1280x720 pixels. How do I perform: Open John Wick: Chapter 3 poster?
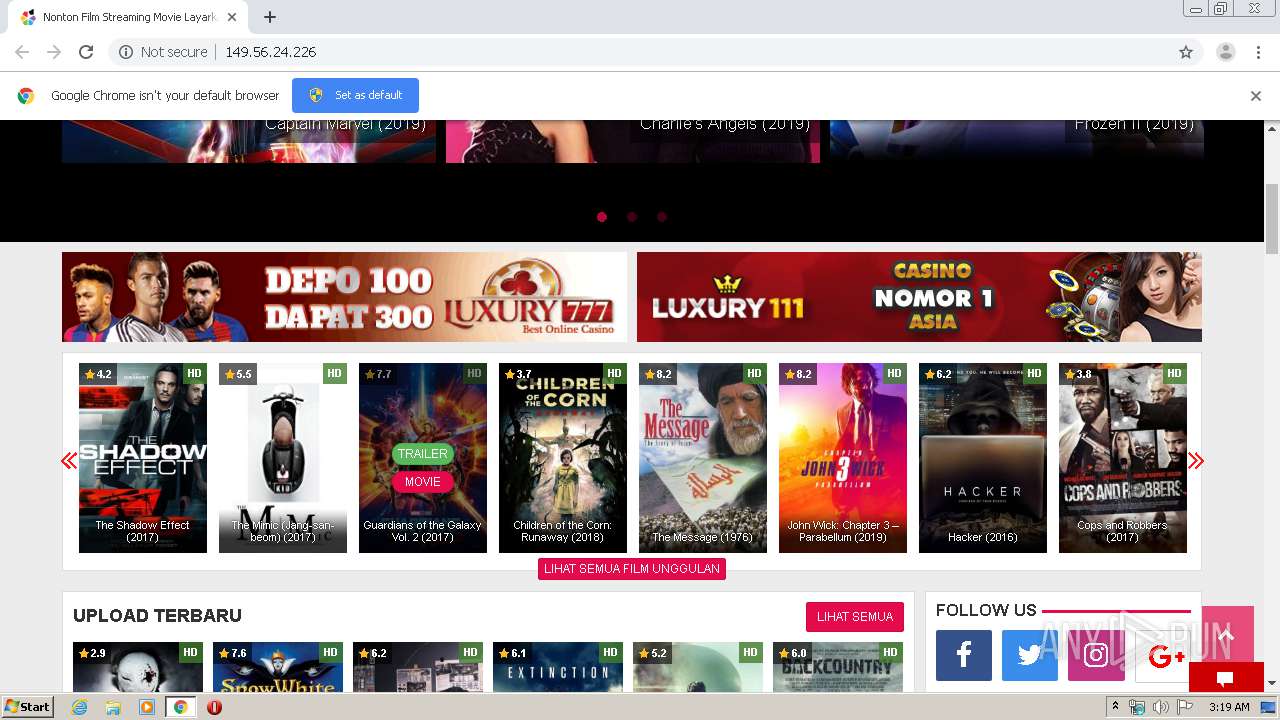[843, 458]
